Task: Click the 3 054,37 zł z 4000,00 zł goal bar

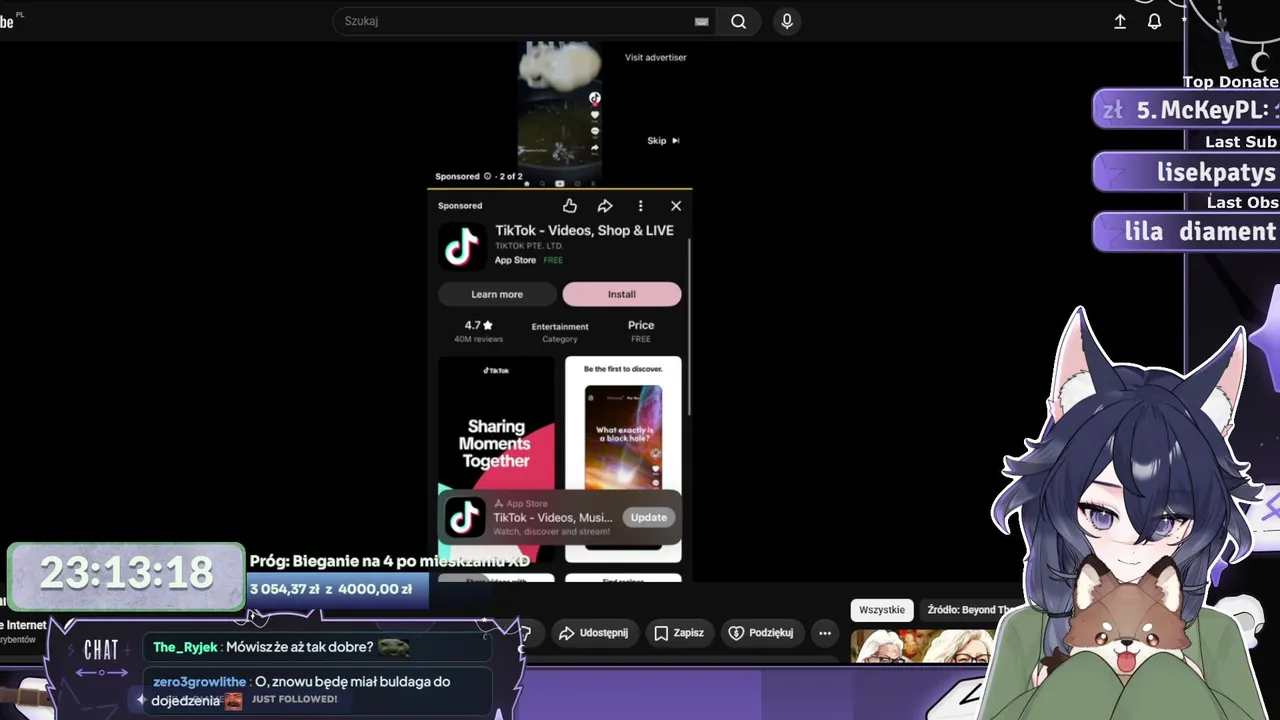Action: click(338, 590)
